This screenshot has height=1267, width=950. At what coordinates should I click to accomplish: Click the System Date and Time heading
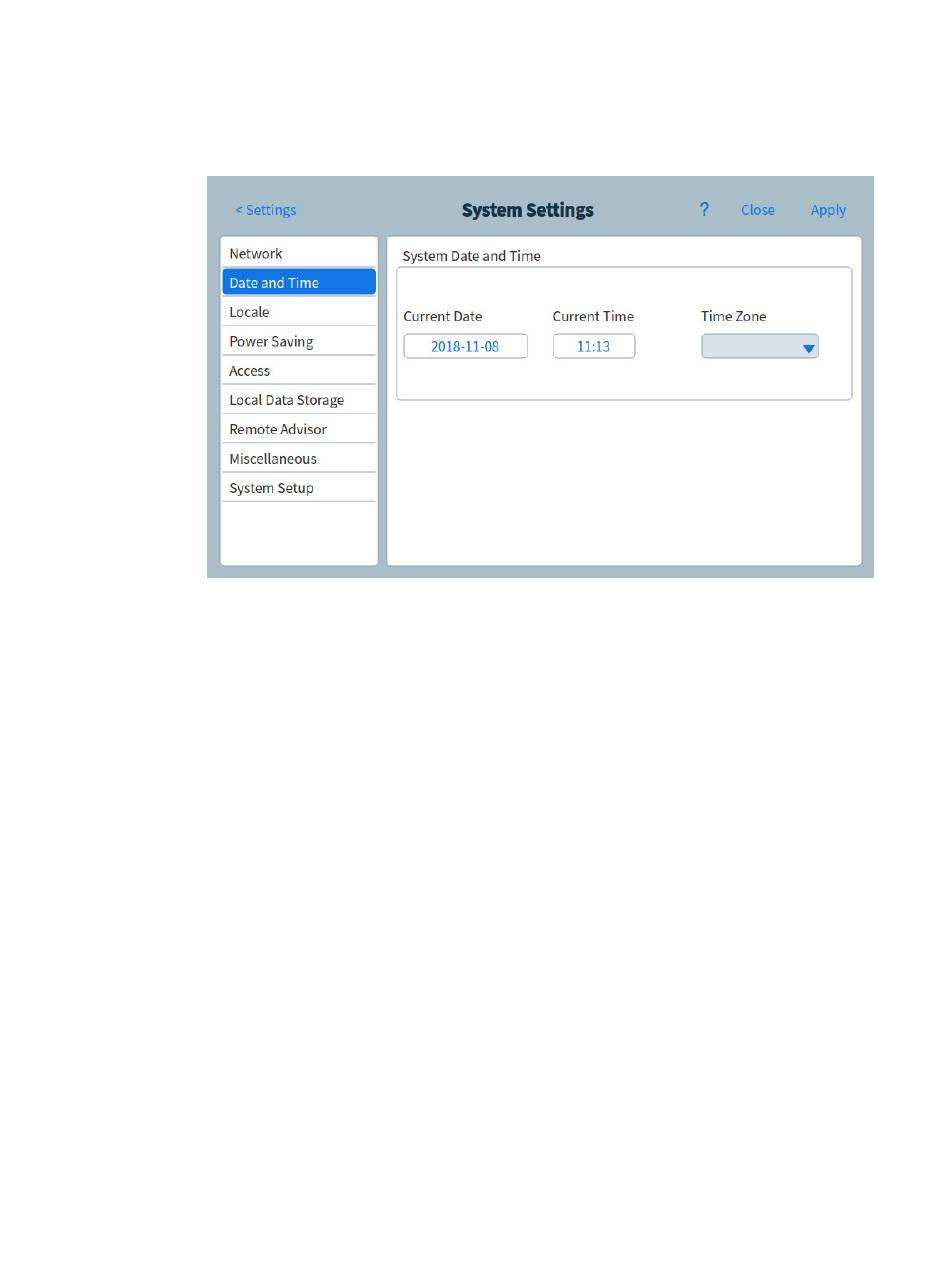(471, 256)
